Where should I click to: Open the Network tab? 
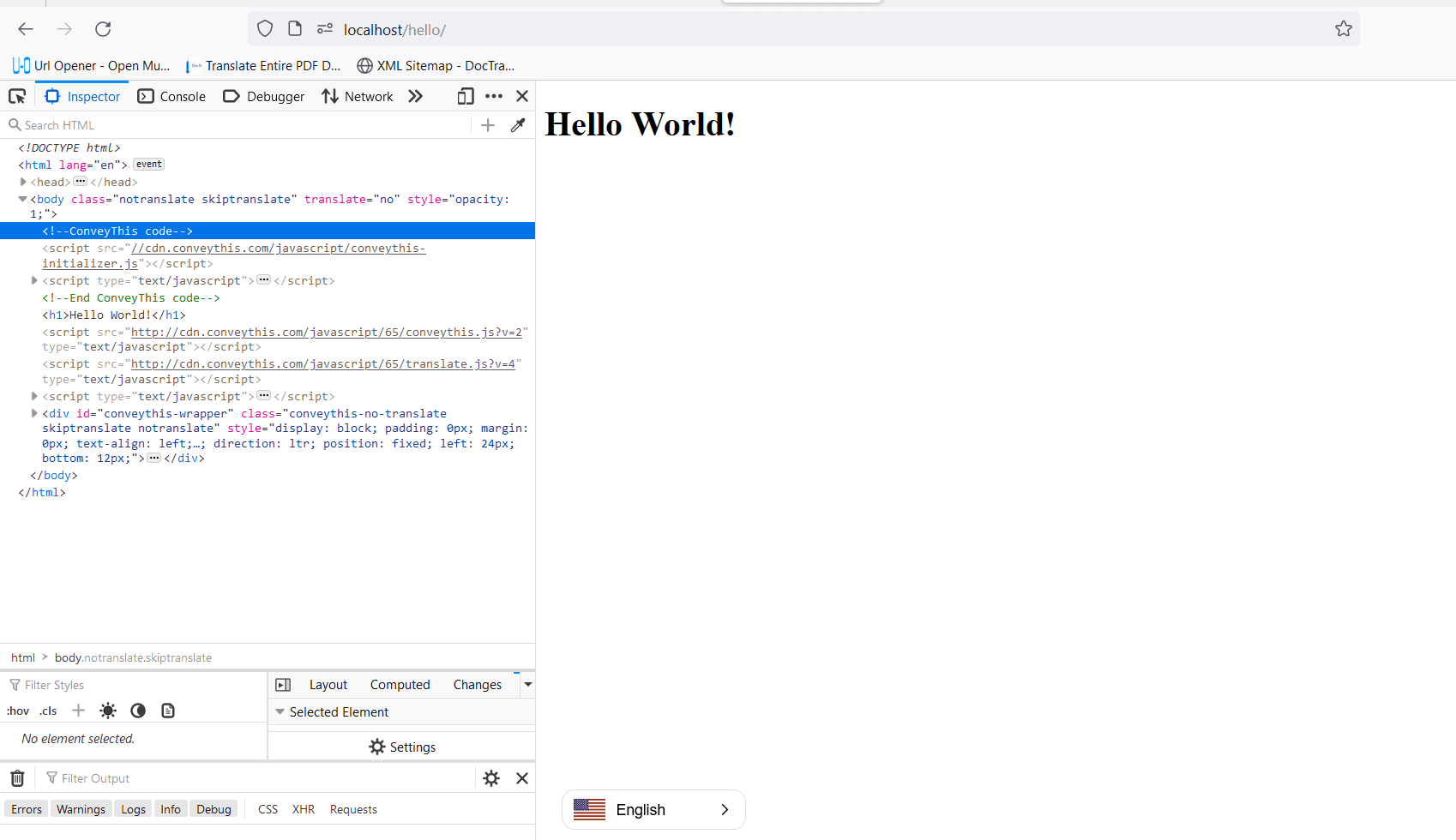[358, 96]
